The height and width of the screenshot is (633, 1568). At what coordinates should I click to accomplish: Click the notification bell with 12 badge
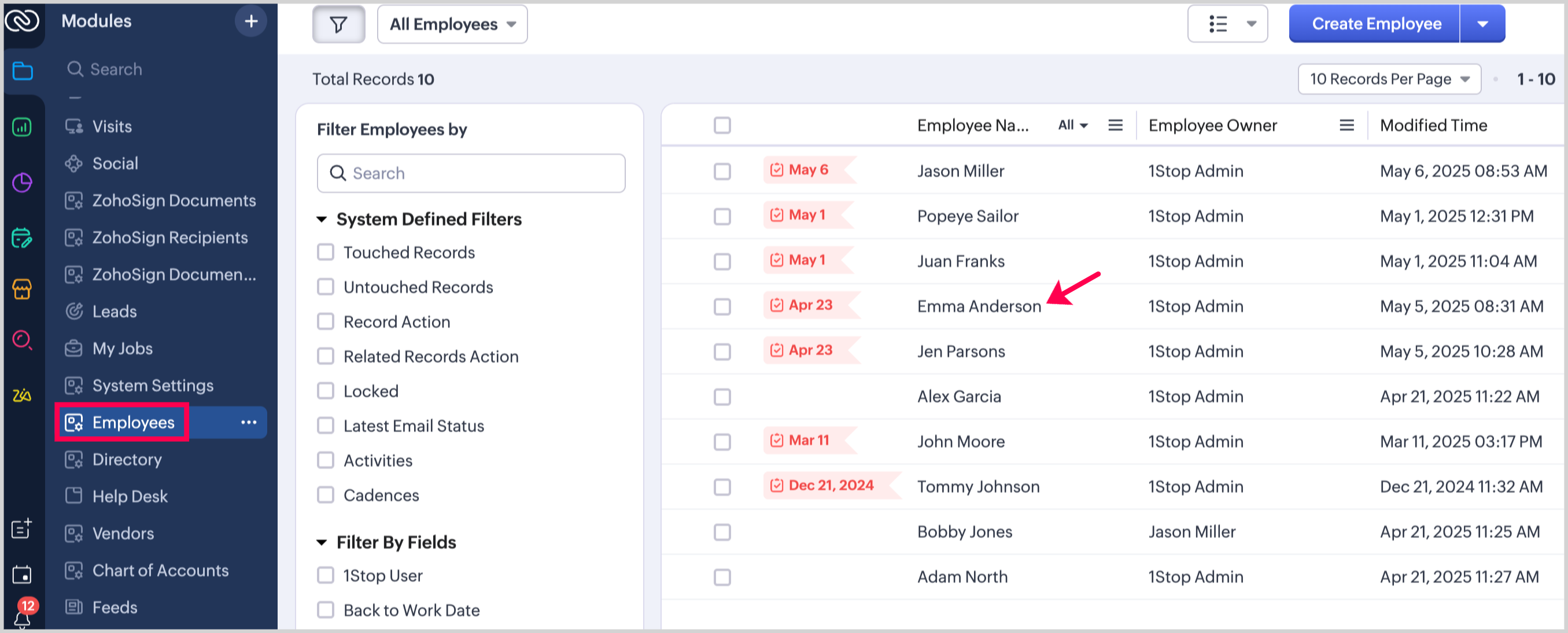(x=23, y=616)
